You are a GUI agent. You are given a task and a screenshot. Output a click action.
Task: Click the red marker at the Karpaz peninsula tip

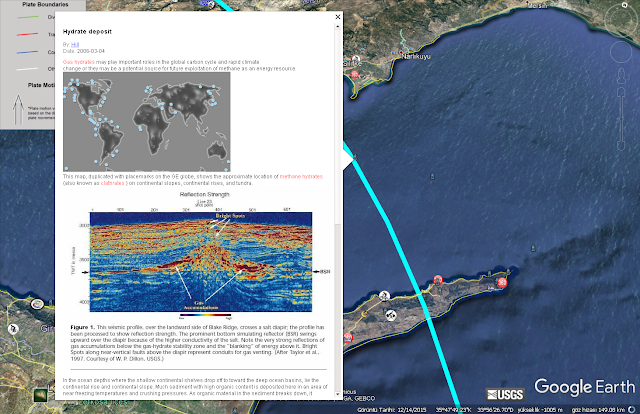pyautogui.click(x=502, y=282)
